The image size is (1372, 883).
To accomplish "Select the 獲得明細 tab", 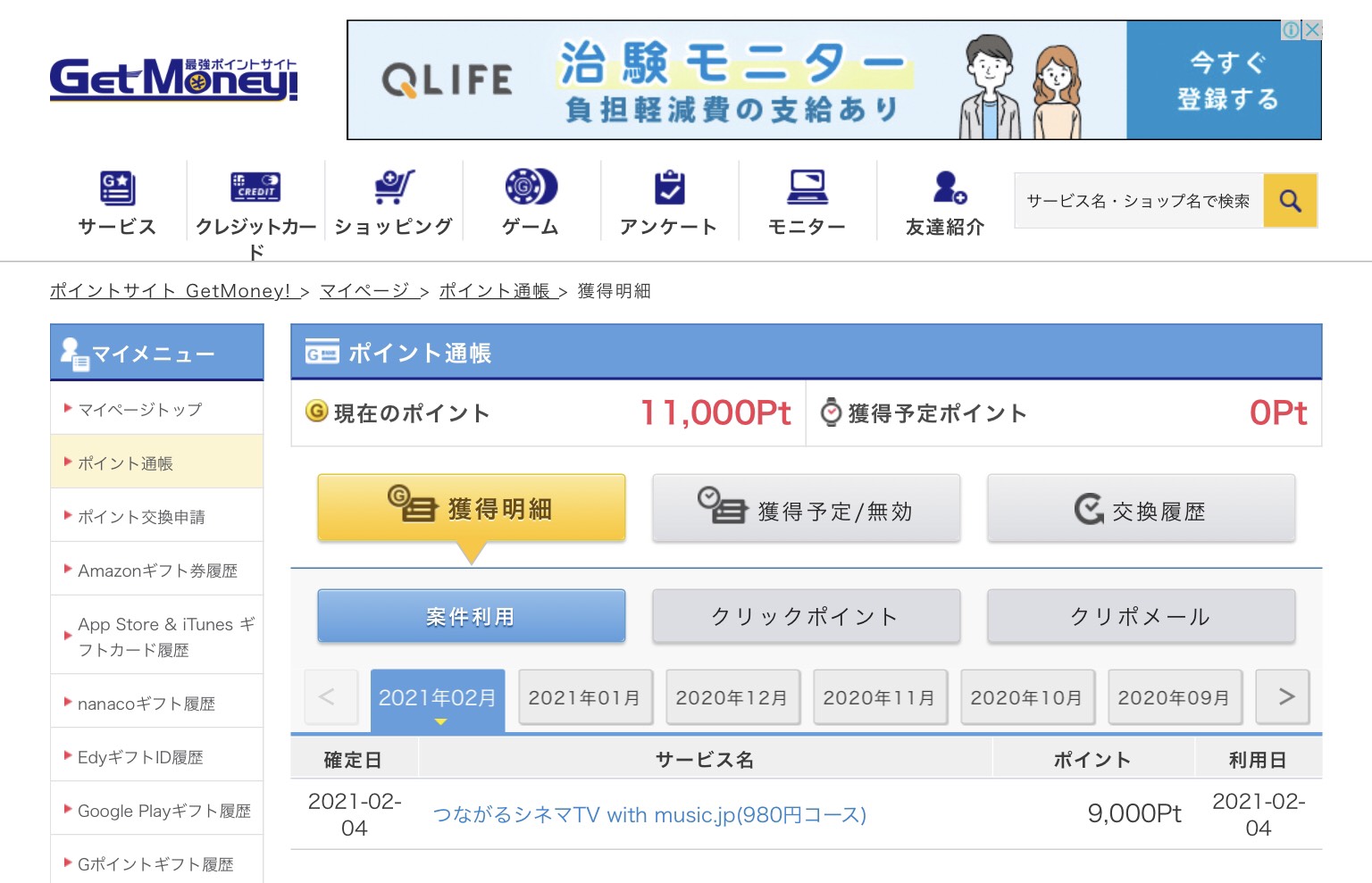I will [x=472, y=508].
